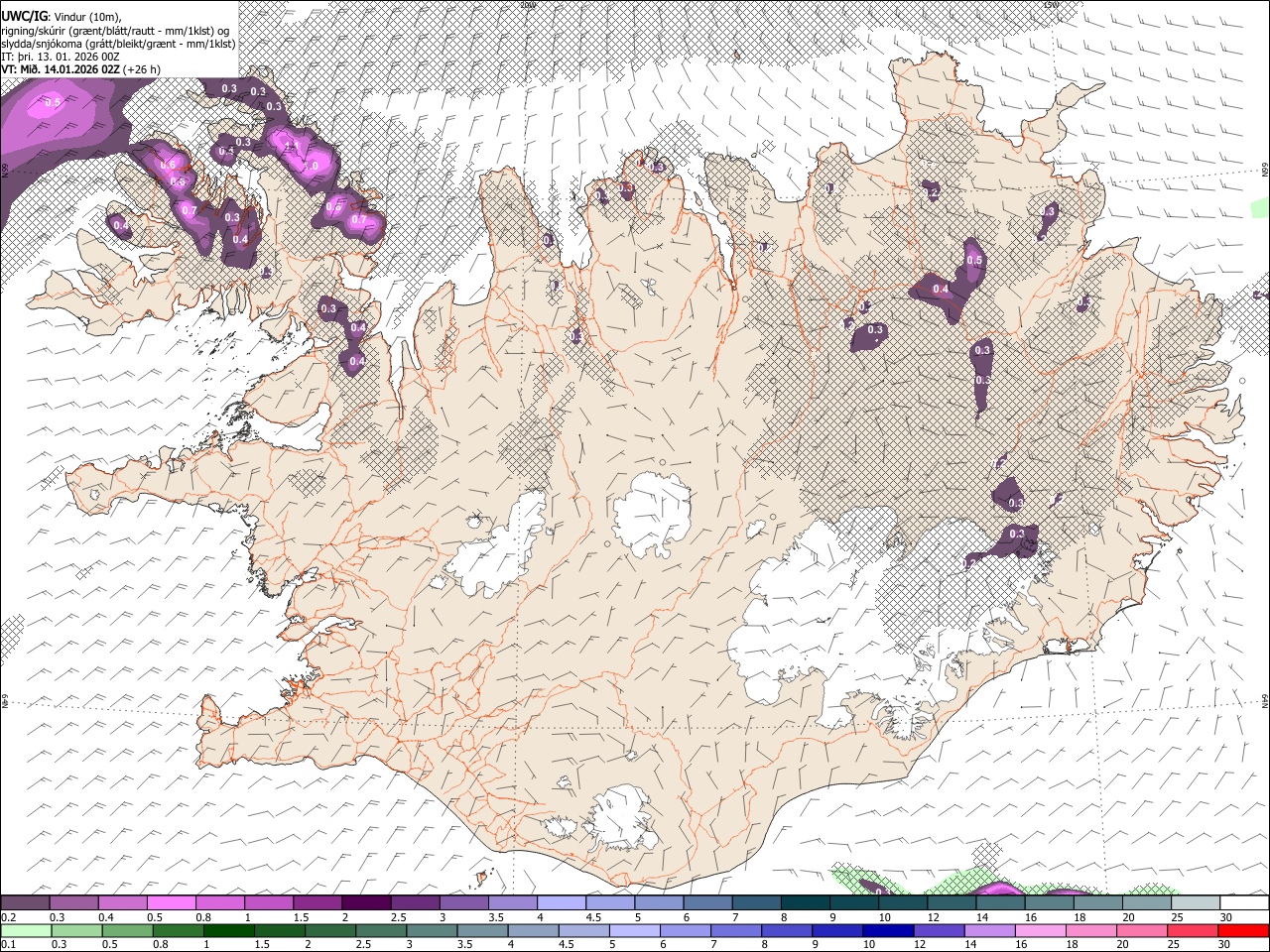Click the valid time 'VT: Mið. 14.01.2026 02Z'

click(61, 70)
